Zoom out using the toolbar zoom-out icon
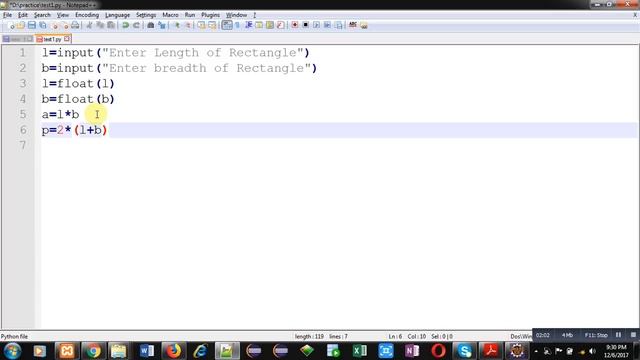The image size is (640, 360). (x=188, y=25)
